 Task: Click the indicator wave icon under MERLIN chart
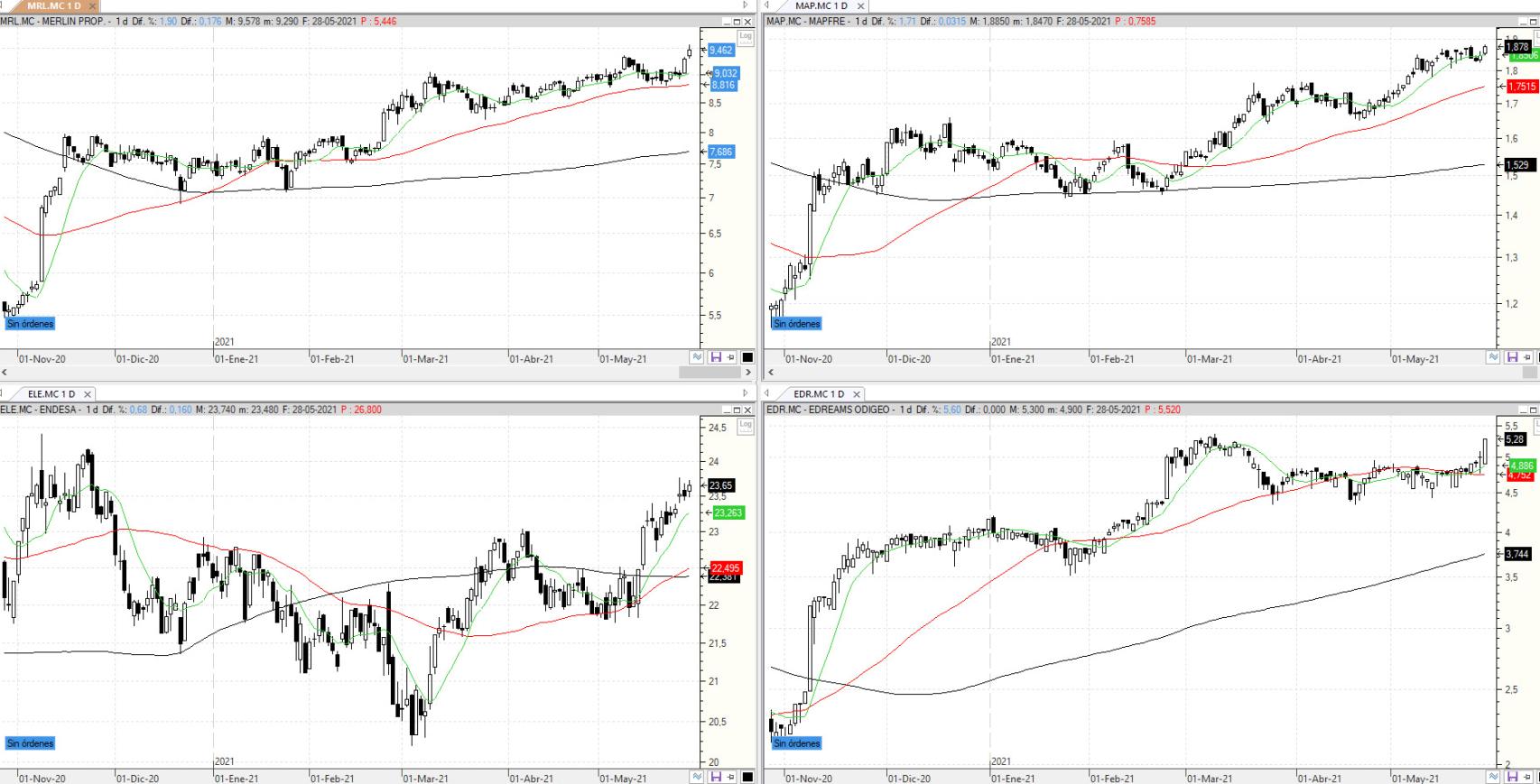[x=697, y=358]
